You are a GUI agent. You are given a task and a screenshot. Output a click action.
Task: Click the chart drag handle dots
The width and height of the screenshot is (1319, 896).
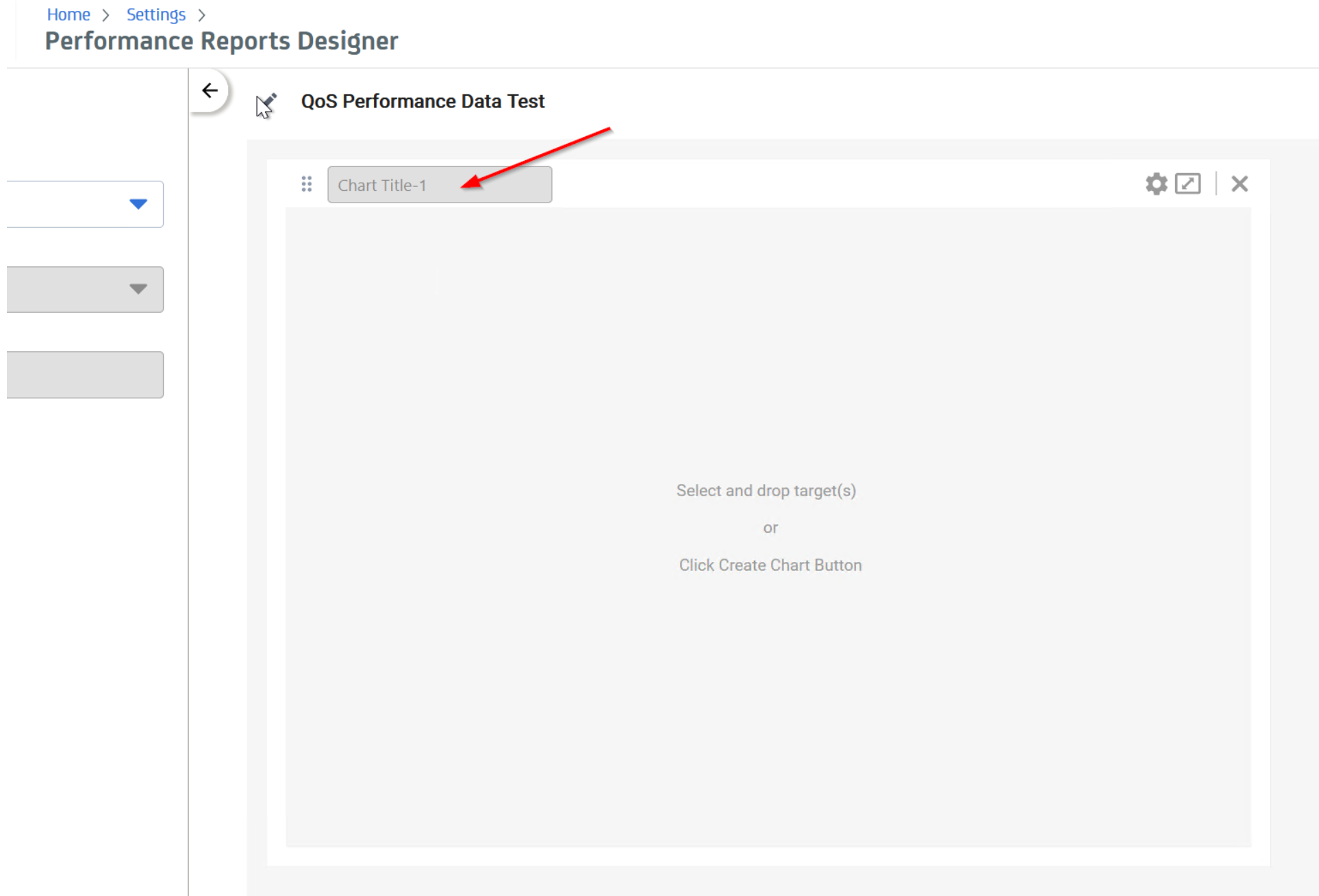pos(307,184)
